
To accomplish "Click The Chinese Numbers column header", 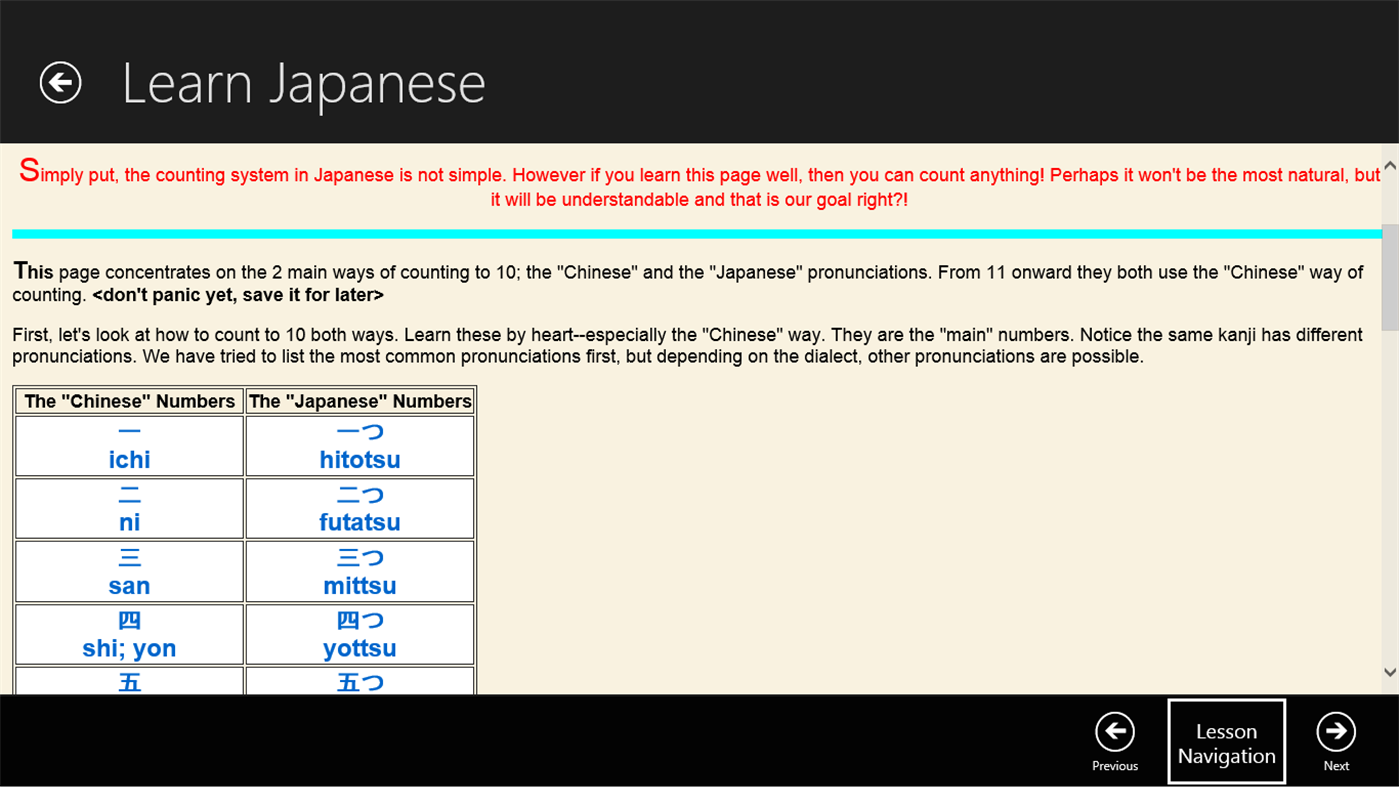I will (128, 401).
